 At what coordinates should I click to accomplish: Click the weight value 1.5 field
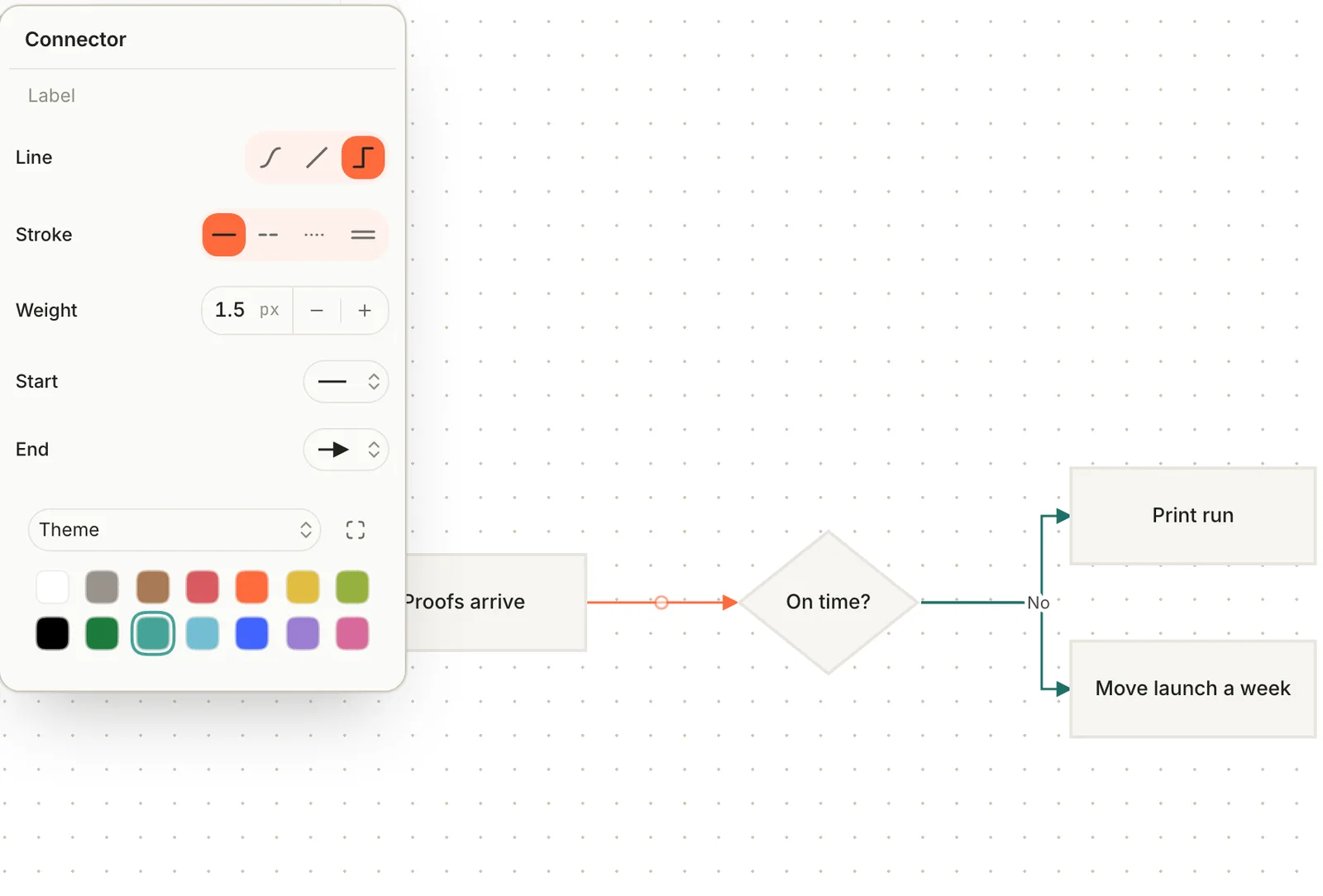247,310
